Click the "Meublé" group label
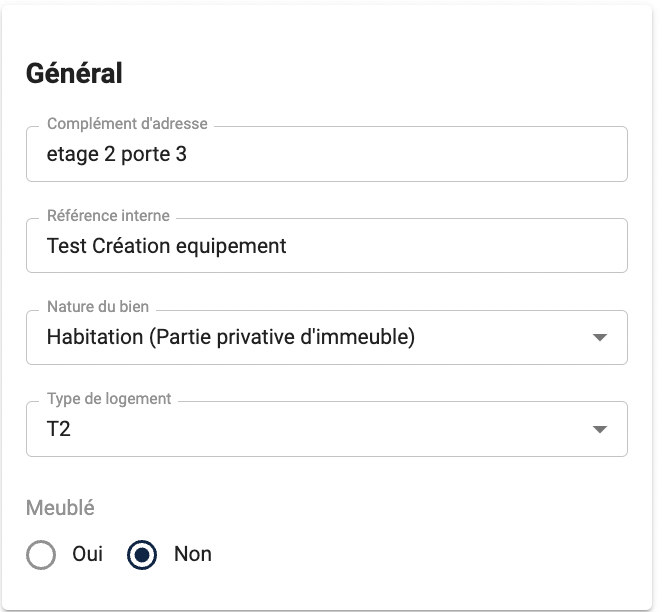 click(60, 508)
